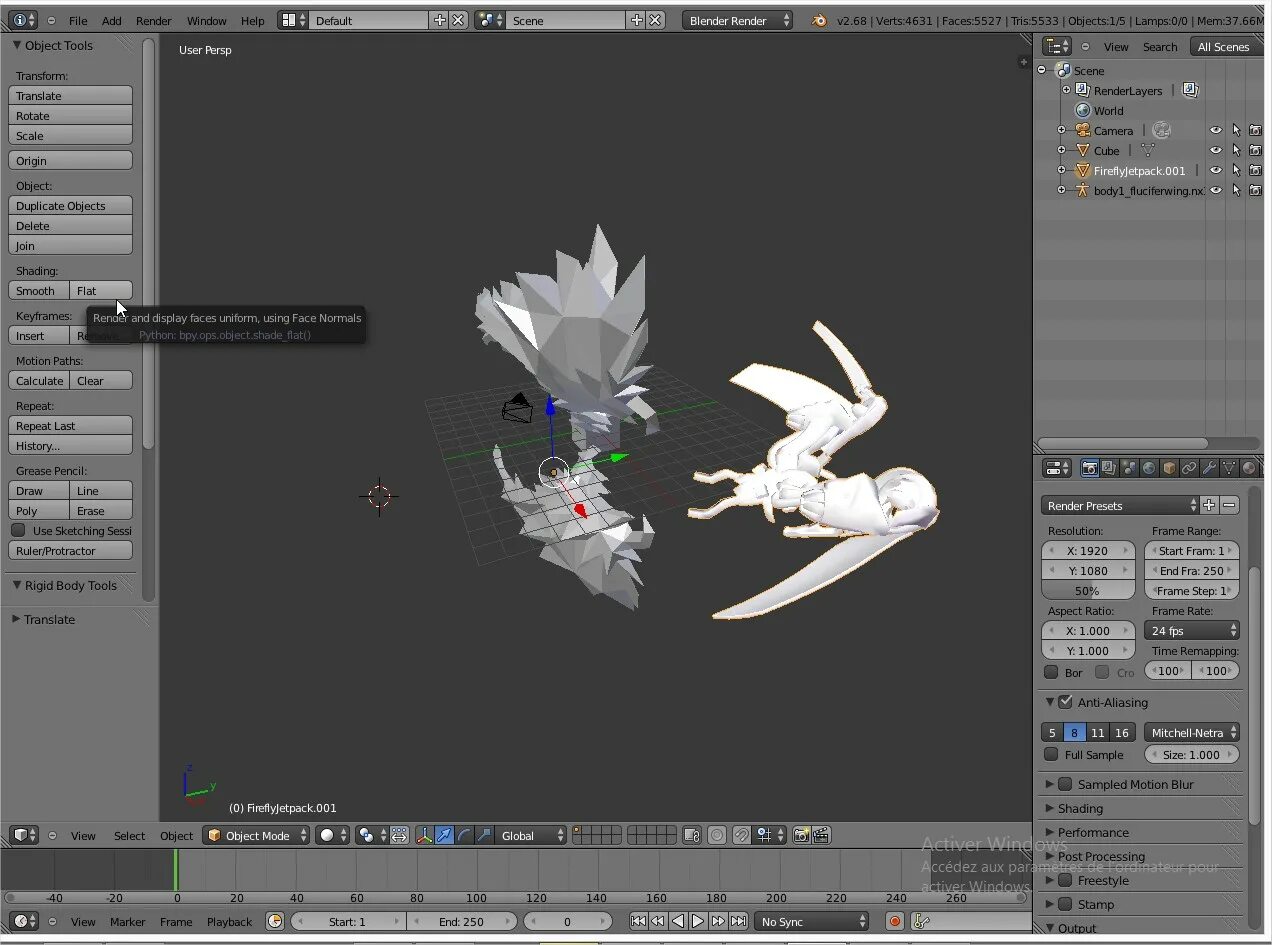Click the timeline play forward button
Image resolution: width=1272 pixels, height=945 pixels.
click(x=698, y=921)
